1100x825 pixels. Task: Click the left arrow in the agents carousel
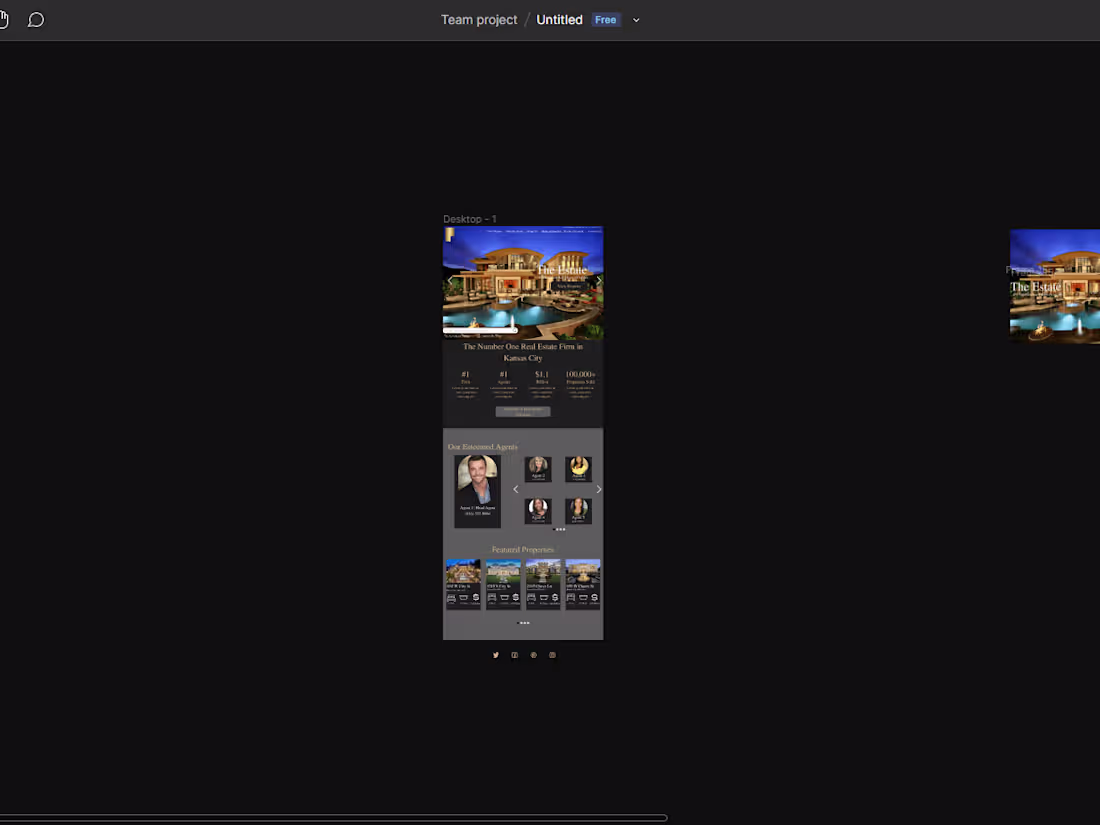point(516,488)
